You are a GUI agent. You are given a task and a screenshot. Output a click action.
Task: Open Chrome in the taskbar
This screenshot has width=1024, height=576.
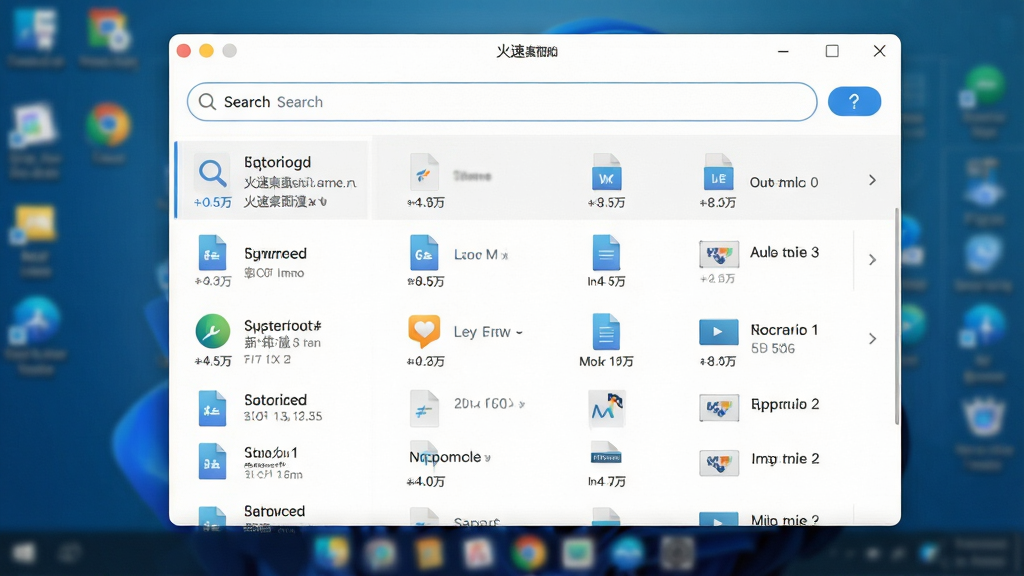pos(528,552)
